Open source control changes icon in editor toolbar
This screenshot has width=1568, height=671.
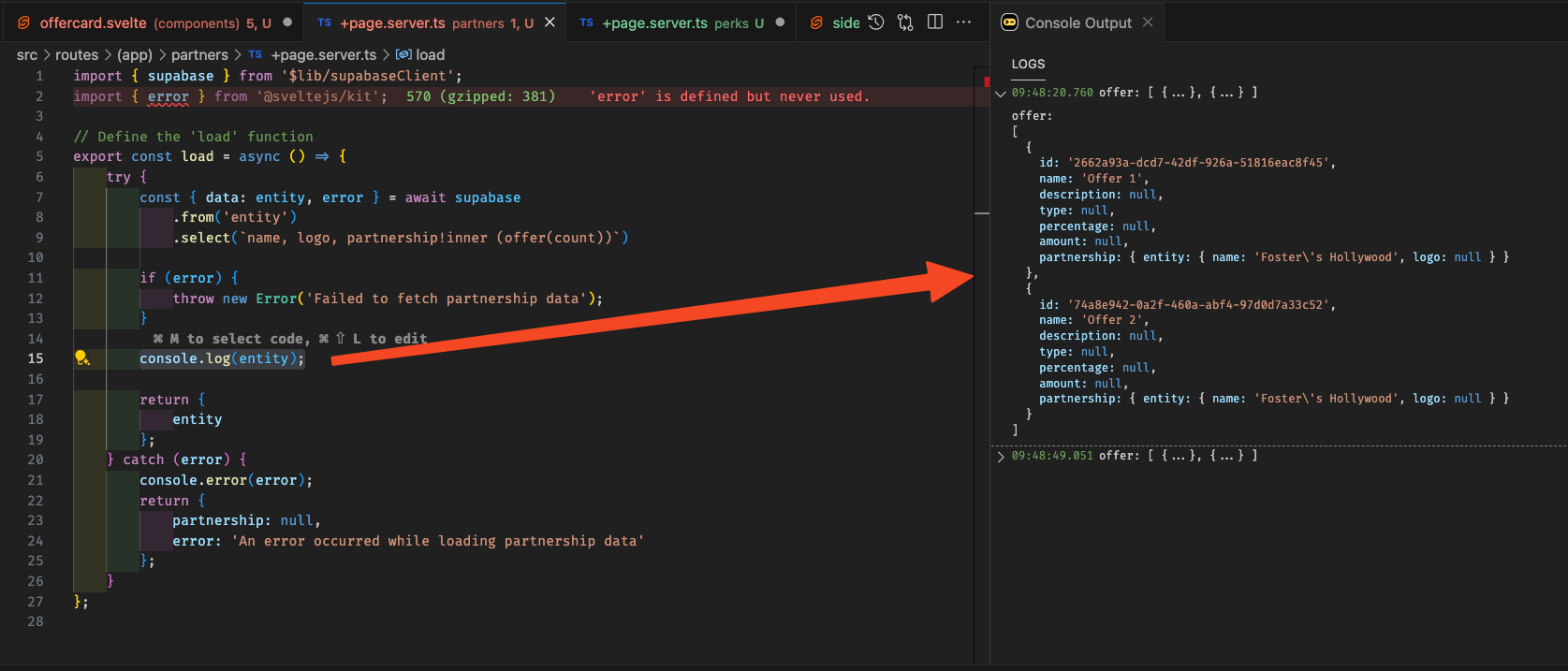(905, 22)
